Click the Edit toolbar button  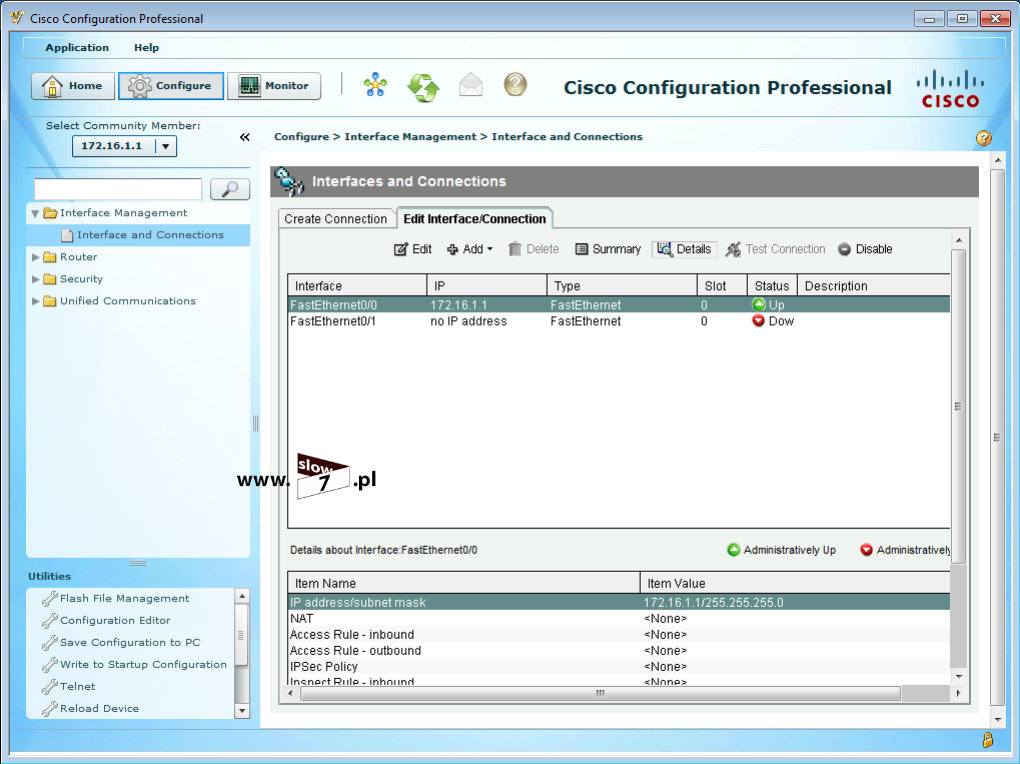(412, 249)
